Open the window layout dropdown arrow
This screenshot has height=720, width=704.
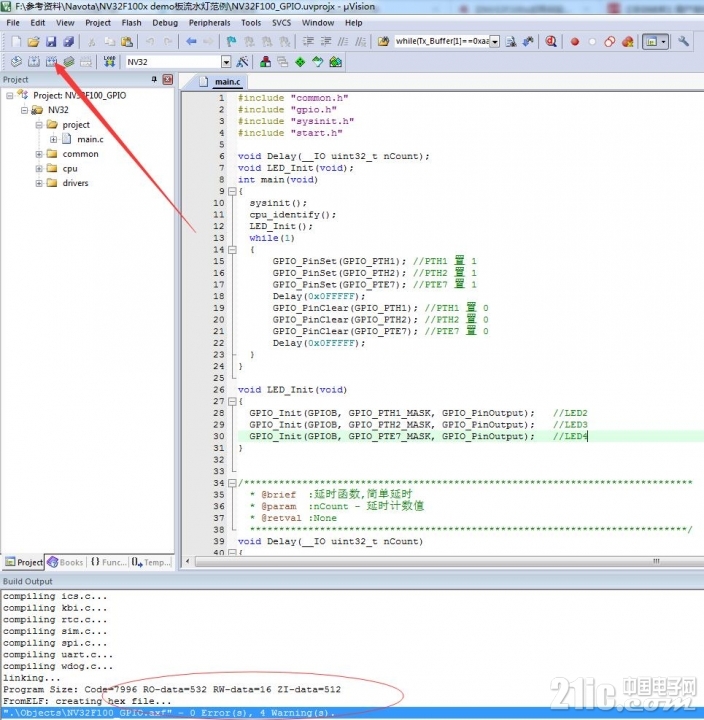click(664, 42)
